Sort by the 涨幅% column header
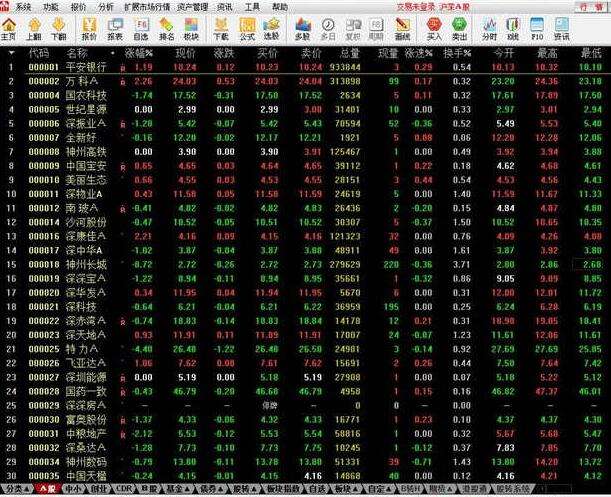The width and height of the screenshot is (611, 497). pos(139,53)
